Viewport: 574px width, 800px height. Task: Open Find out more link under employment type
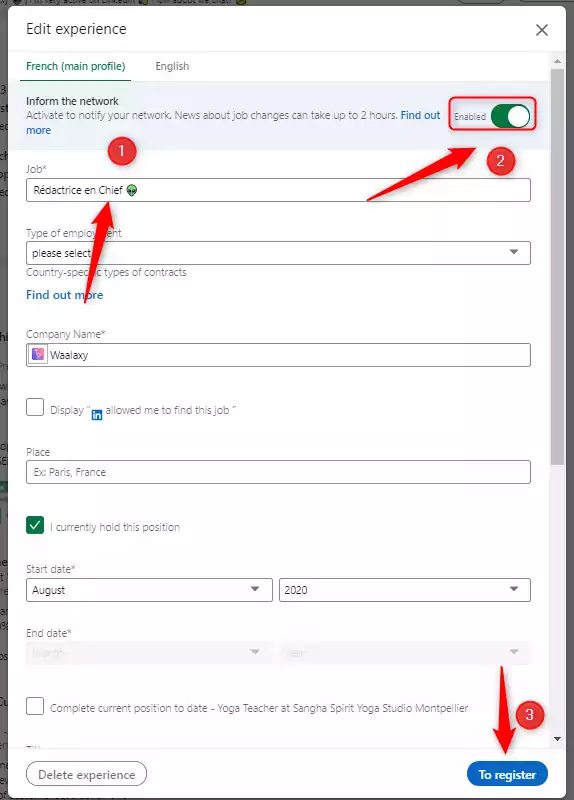[64, 295]
